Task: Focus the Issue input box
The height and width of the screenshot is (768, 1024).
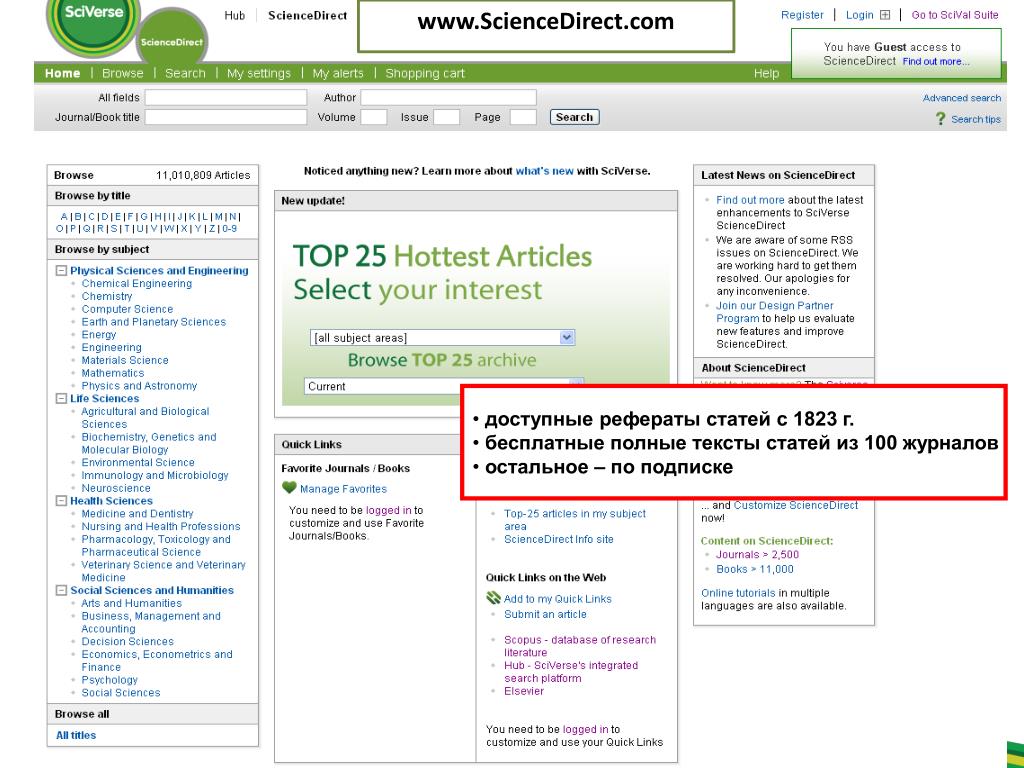Action: (x=447, y=117)
